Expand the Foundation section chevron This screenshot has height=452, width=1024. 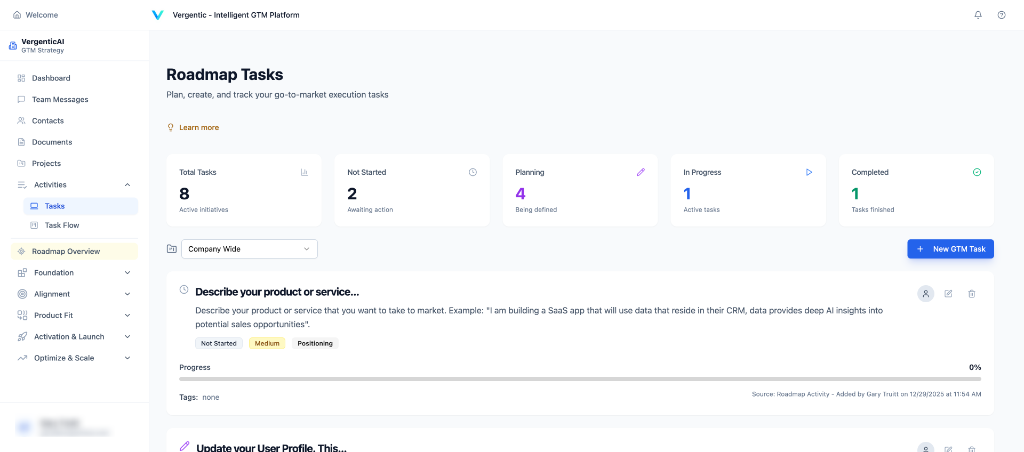(127, 272)
